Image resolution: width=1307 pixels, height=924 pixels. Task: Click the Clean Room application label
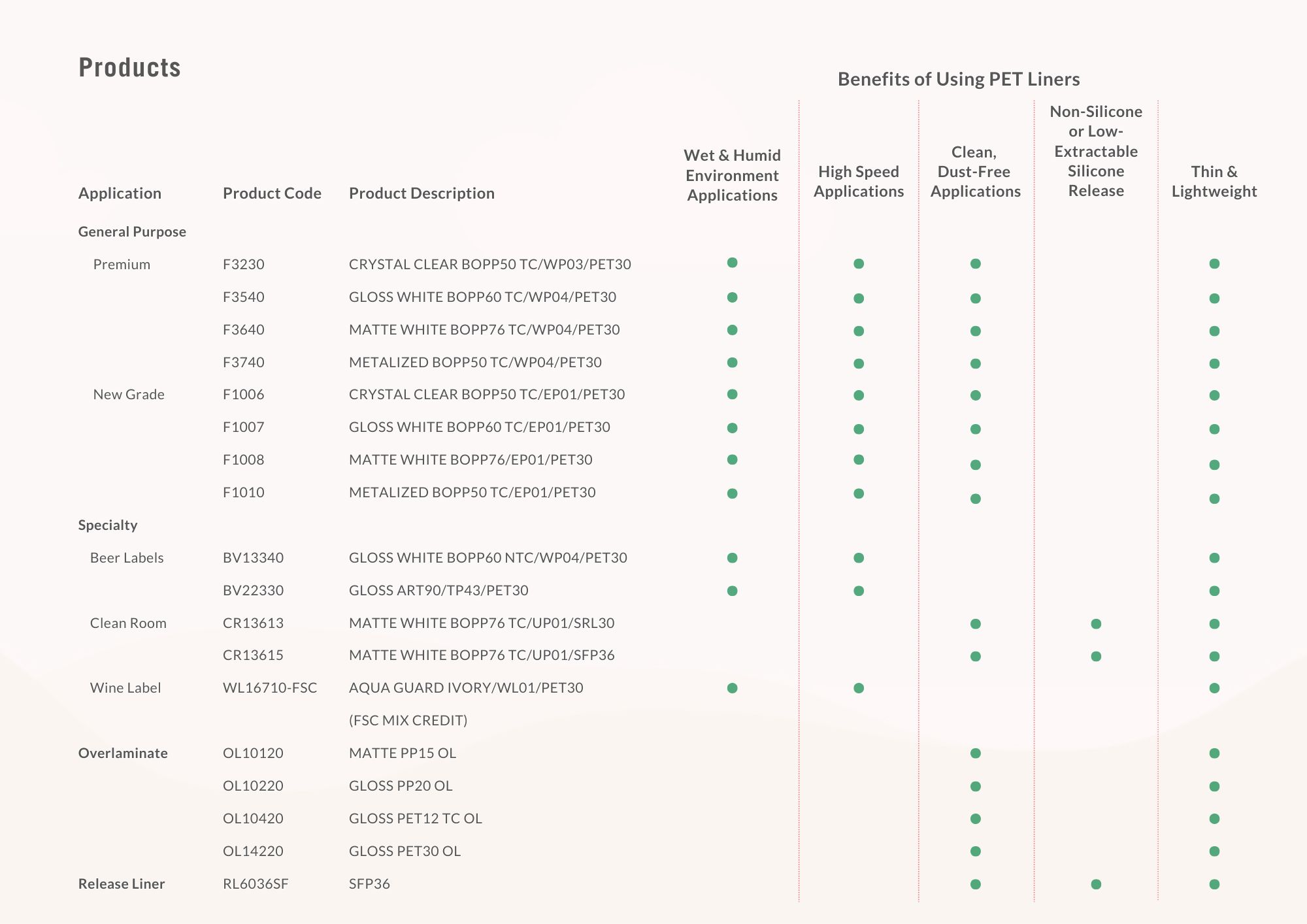(x=128, y=623)
